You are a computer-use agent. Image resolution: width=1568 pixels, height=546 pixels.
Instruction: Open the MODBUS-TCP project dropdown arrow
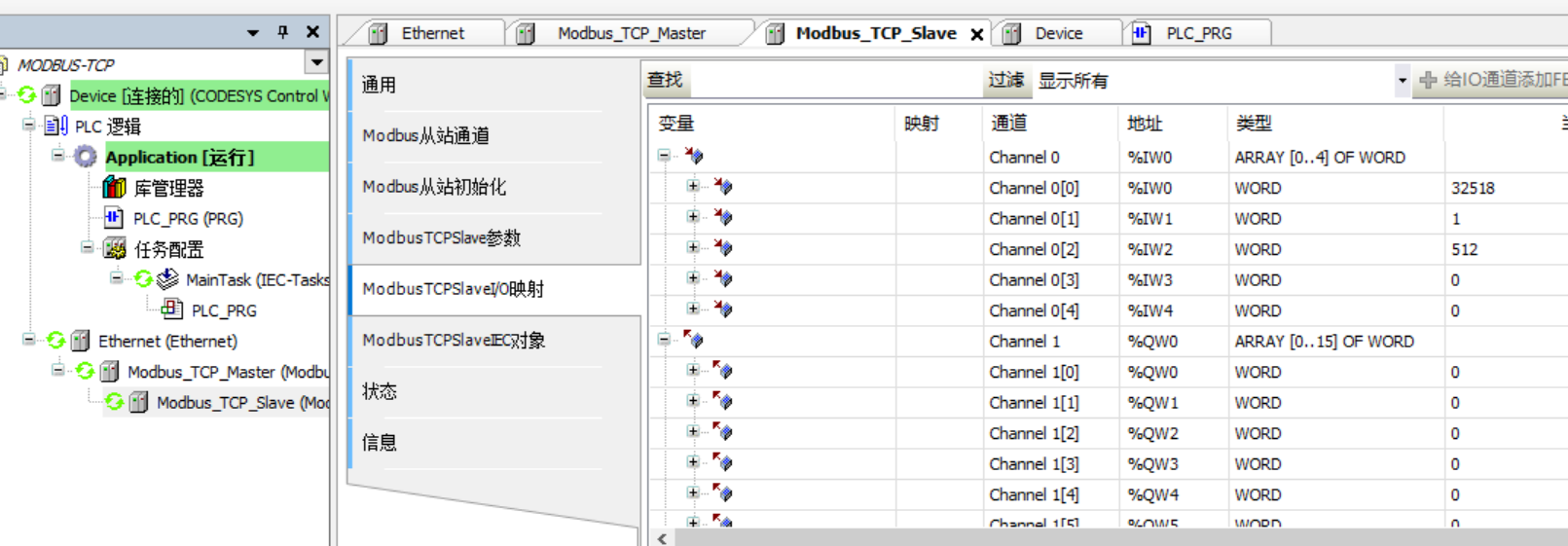tap(316, 63)
